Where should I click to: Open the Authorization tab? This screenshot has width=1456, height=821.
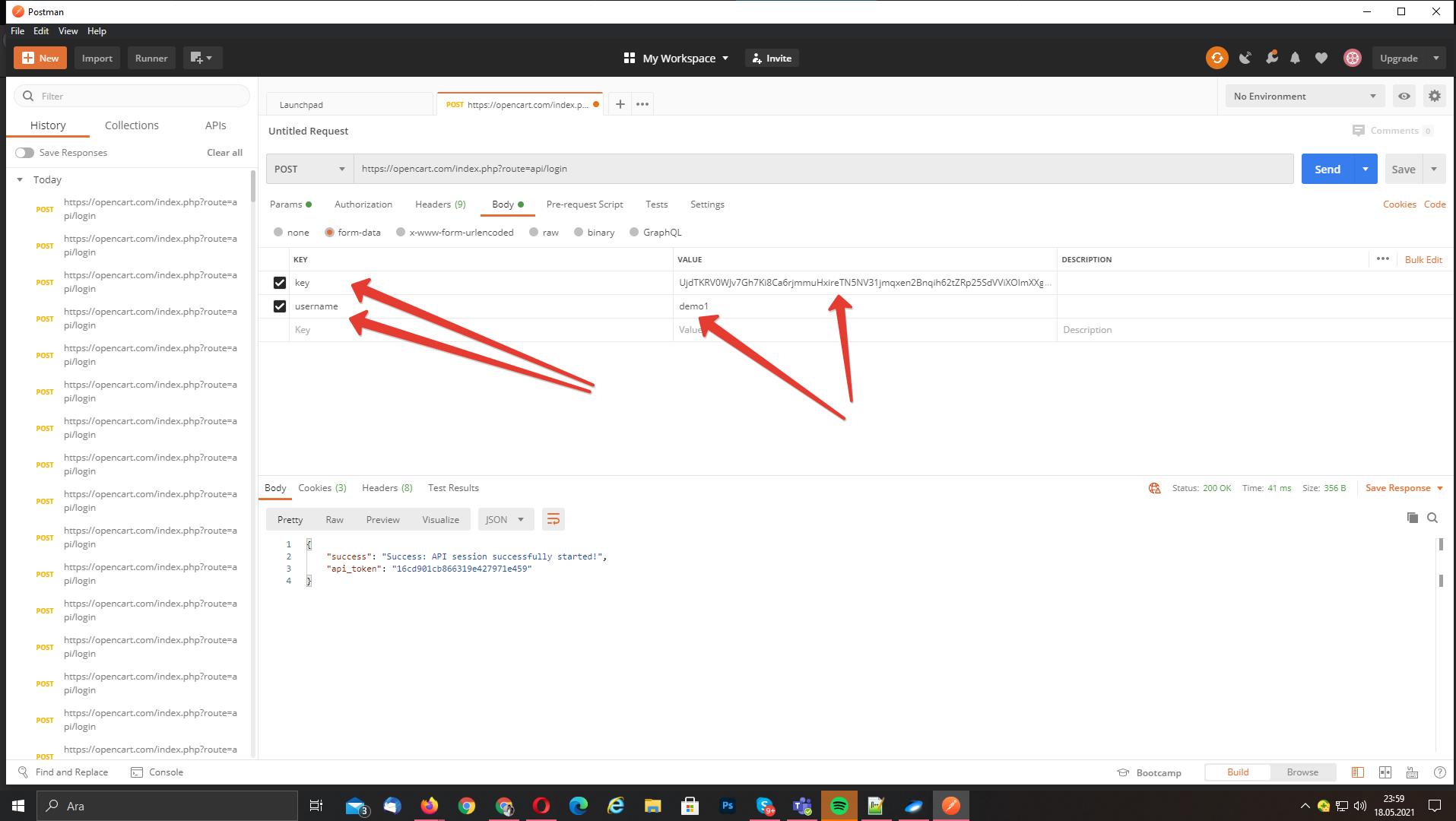(363, 204)
